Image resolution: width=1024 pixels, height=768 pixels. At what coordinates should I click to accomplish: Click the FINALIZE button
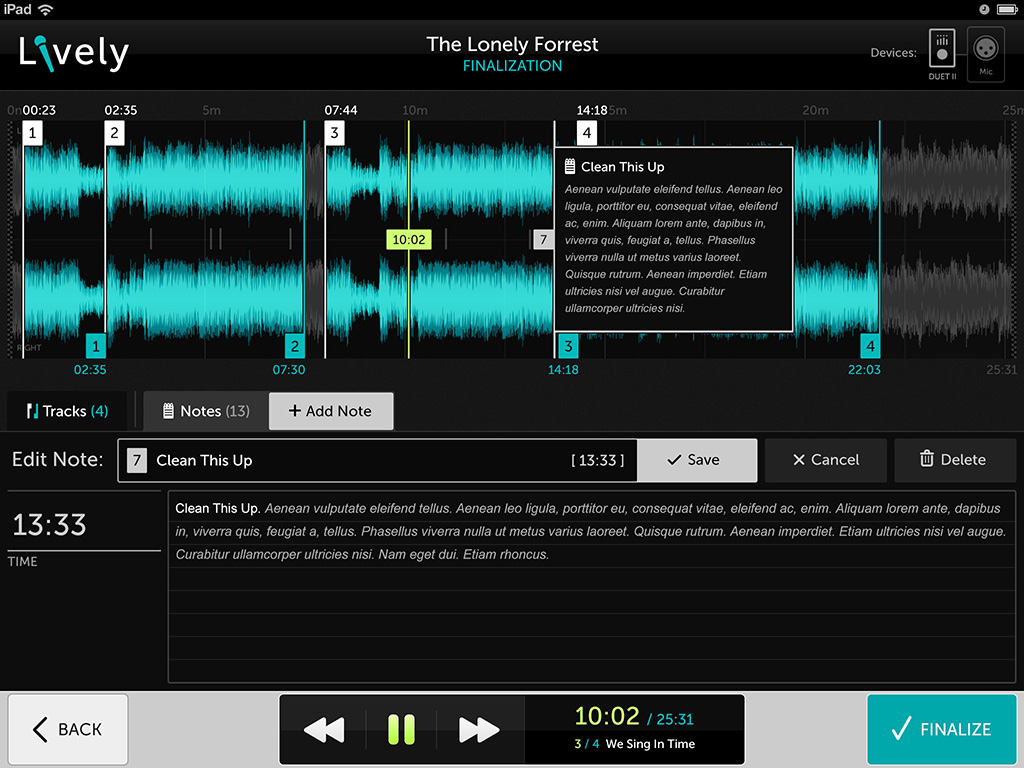click(x=941, y=729)
